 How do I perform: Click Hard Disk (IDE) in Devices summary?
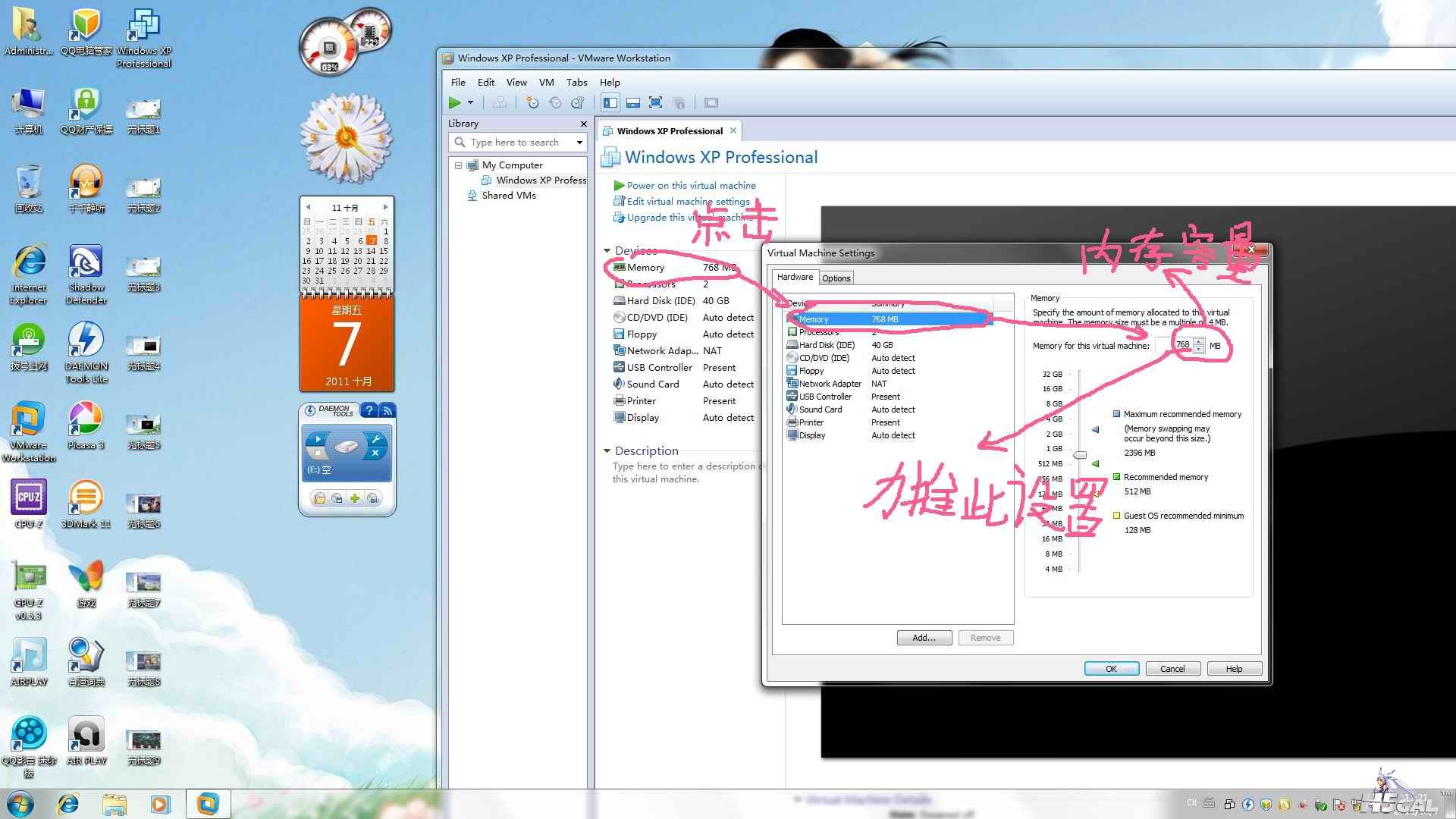click(661, 301)
